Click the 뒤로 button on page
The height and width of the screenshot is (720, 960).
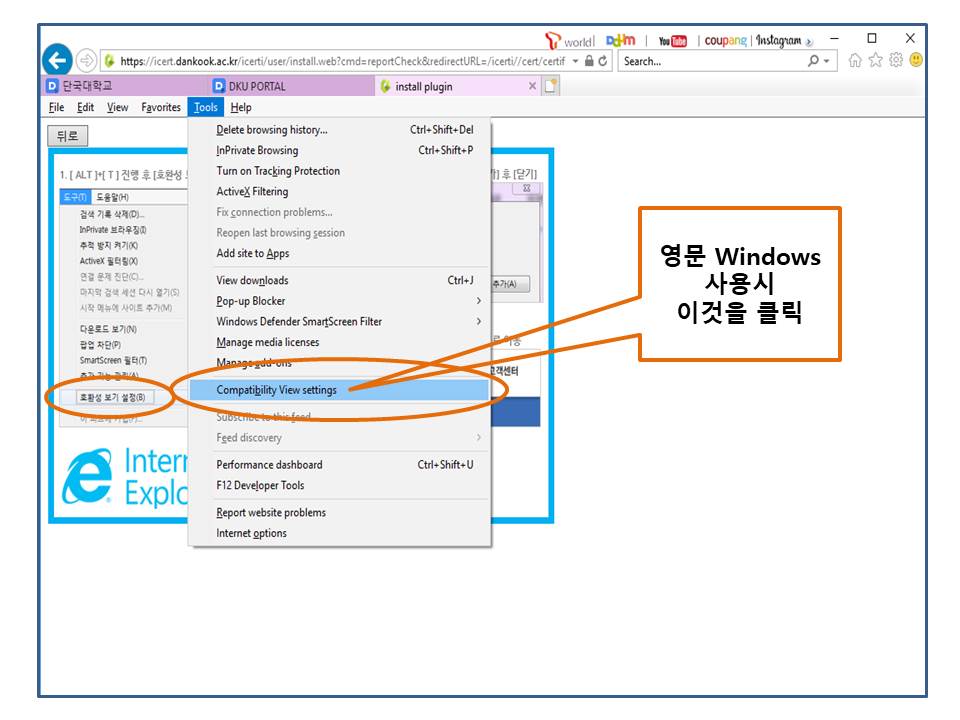coord(68,136)
